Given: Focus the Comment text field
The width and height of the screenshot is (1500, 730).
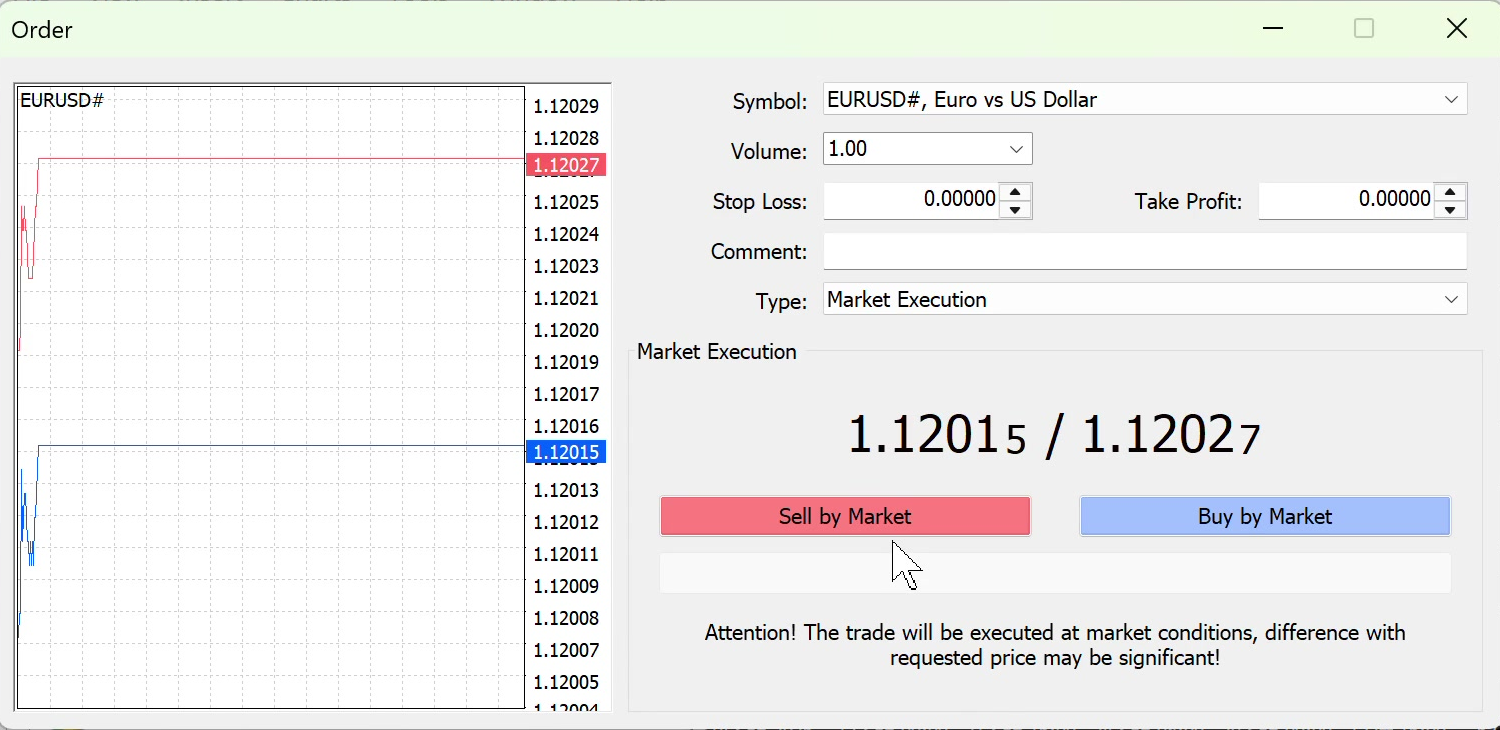Looking at the screenshot, I should (x=1145, y=251).
